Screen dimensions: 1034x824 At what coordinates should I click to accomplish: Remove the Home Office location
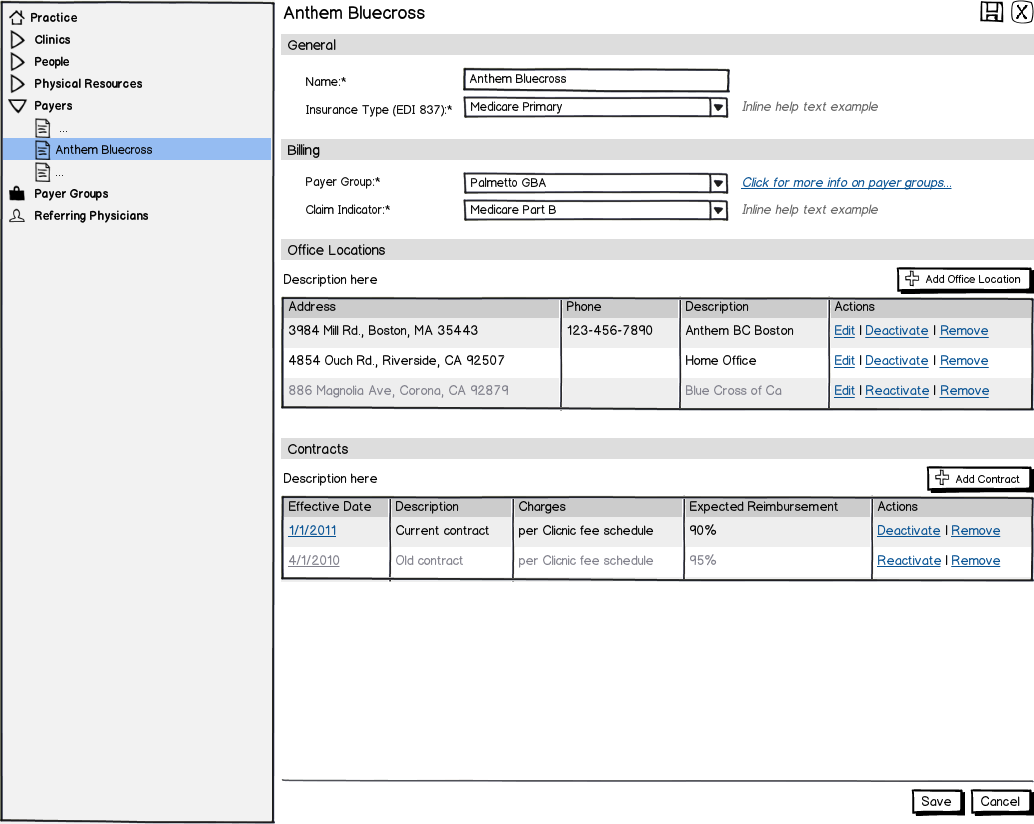point(963,361)
